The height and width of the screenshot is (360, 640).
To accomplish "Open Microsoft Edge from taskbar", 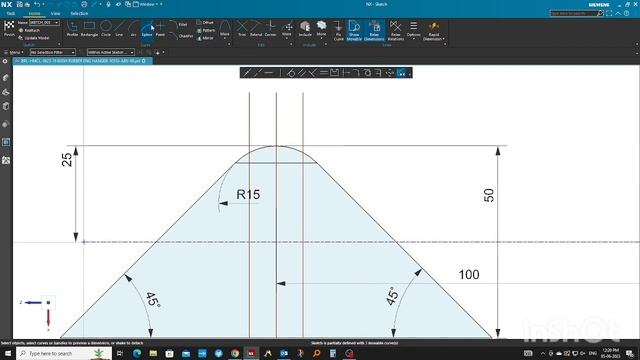I will 137,353.
